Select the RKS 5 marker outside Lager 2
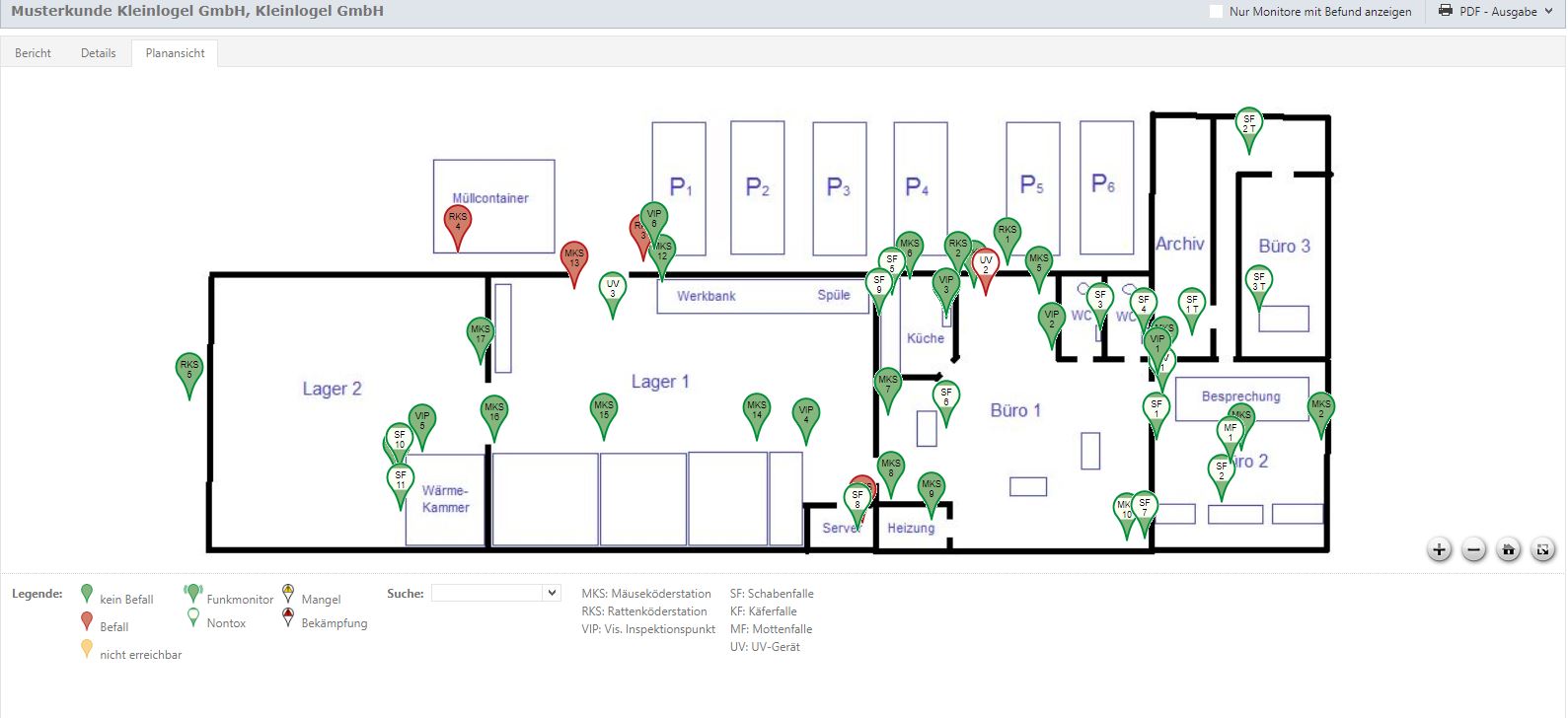The width and height of the screenshot is (1568, 718). 189,370
